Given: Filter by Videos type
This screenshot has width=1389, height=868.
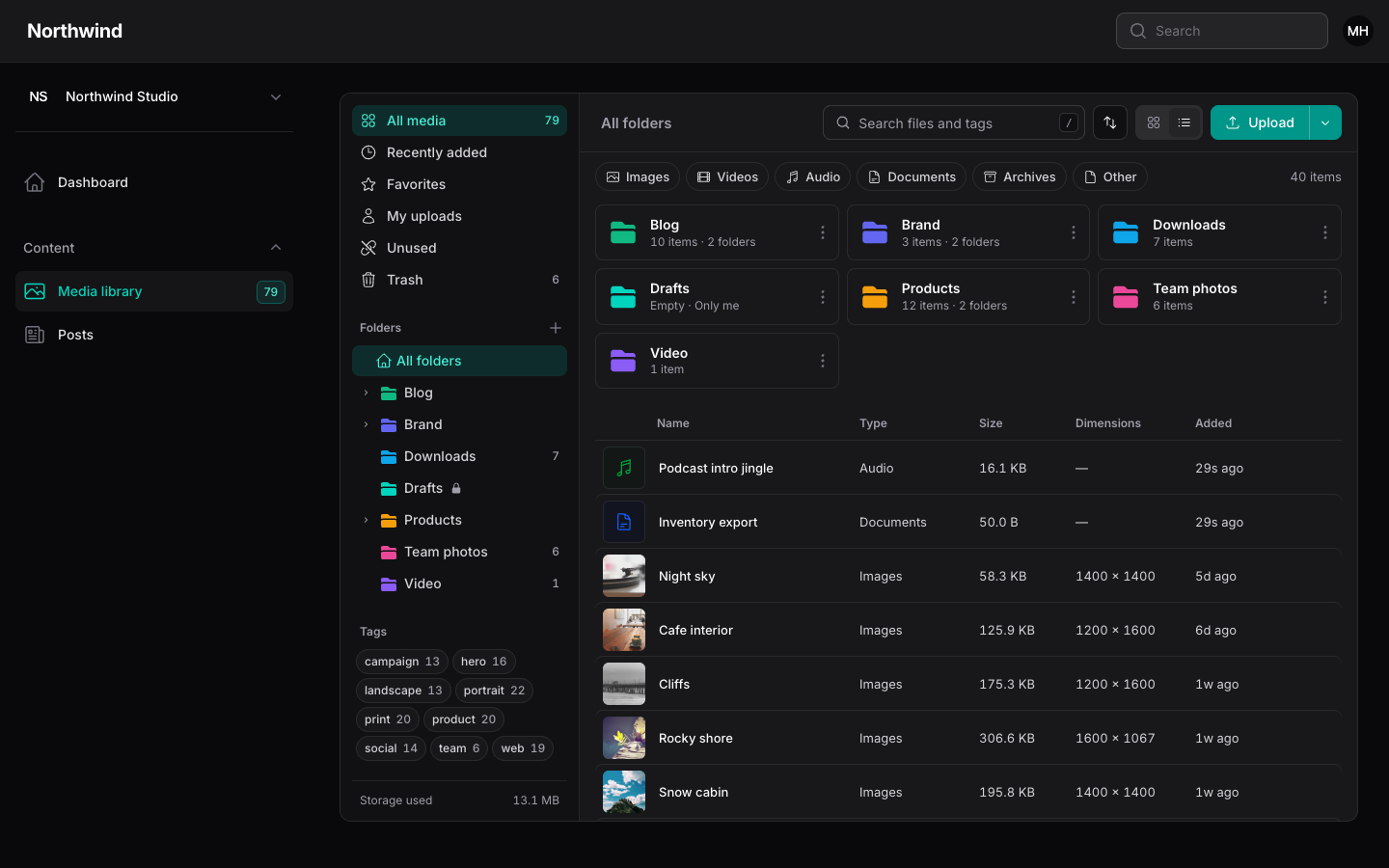Looking at the screenshot, I should point(727,176).
